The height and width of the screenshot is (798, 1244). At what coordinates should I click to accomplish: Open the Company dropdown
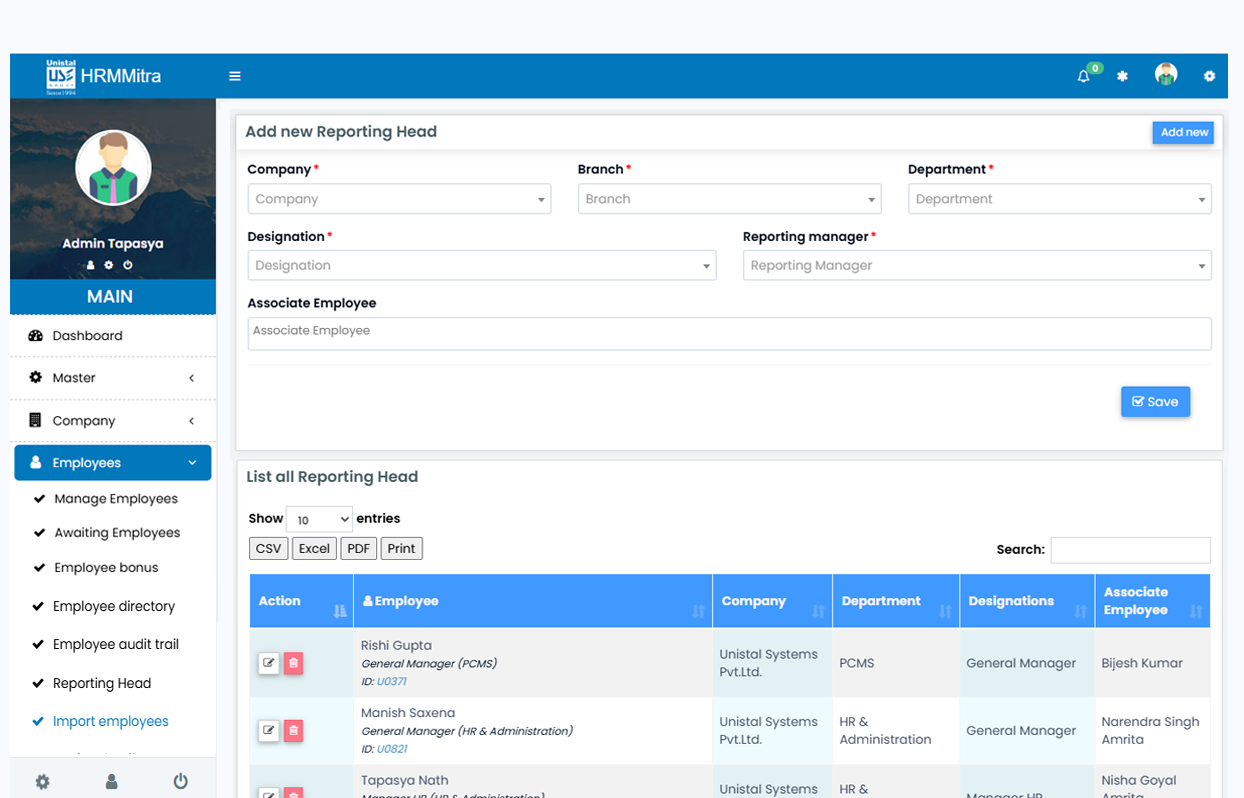[399, 199]
